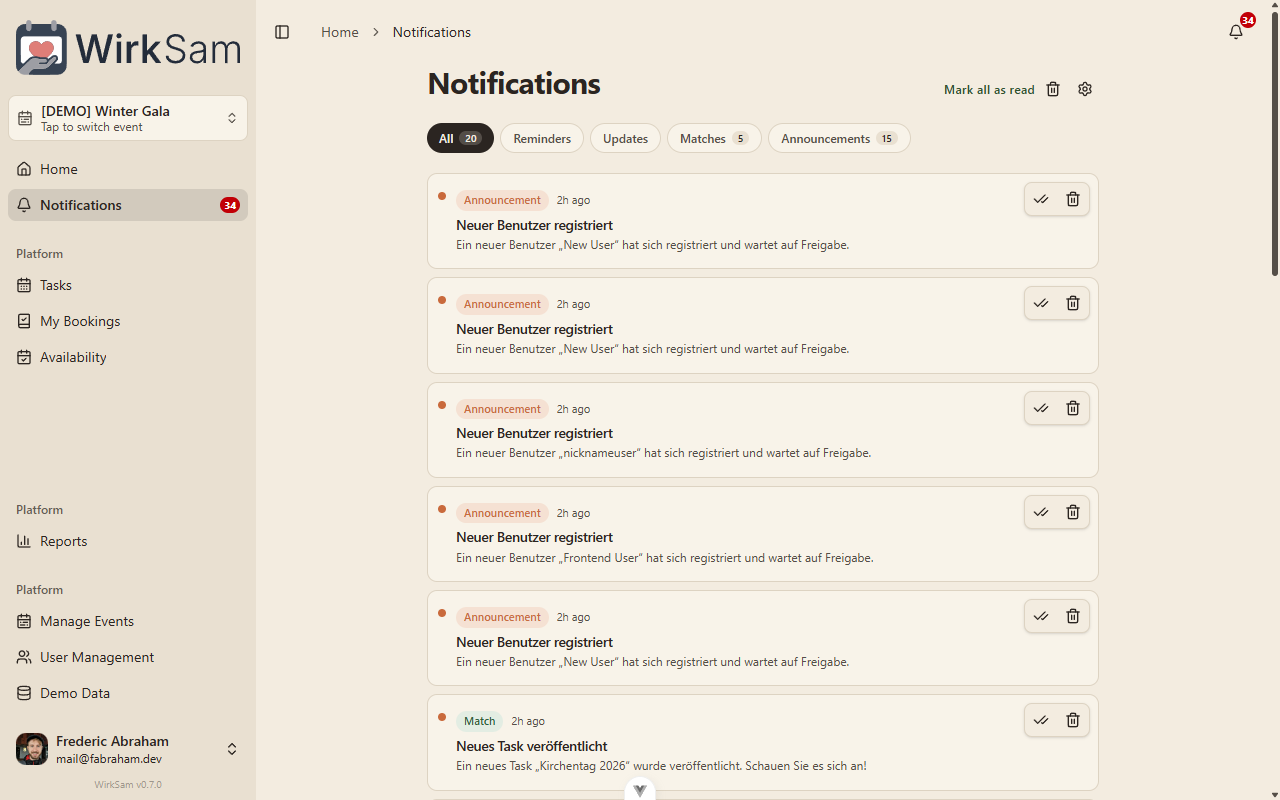1280x800 pixels.
Task: Click the WirkSam logo
Action: coord(128,48)
